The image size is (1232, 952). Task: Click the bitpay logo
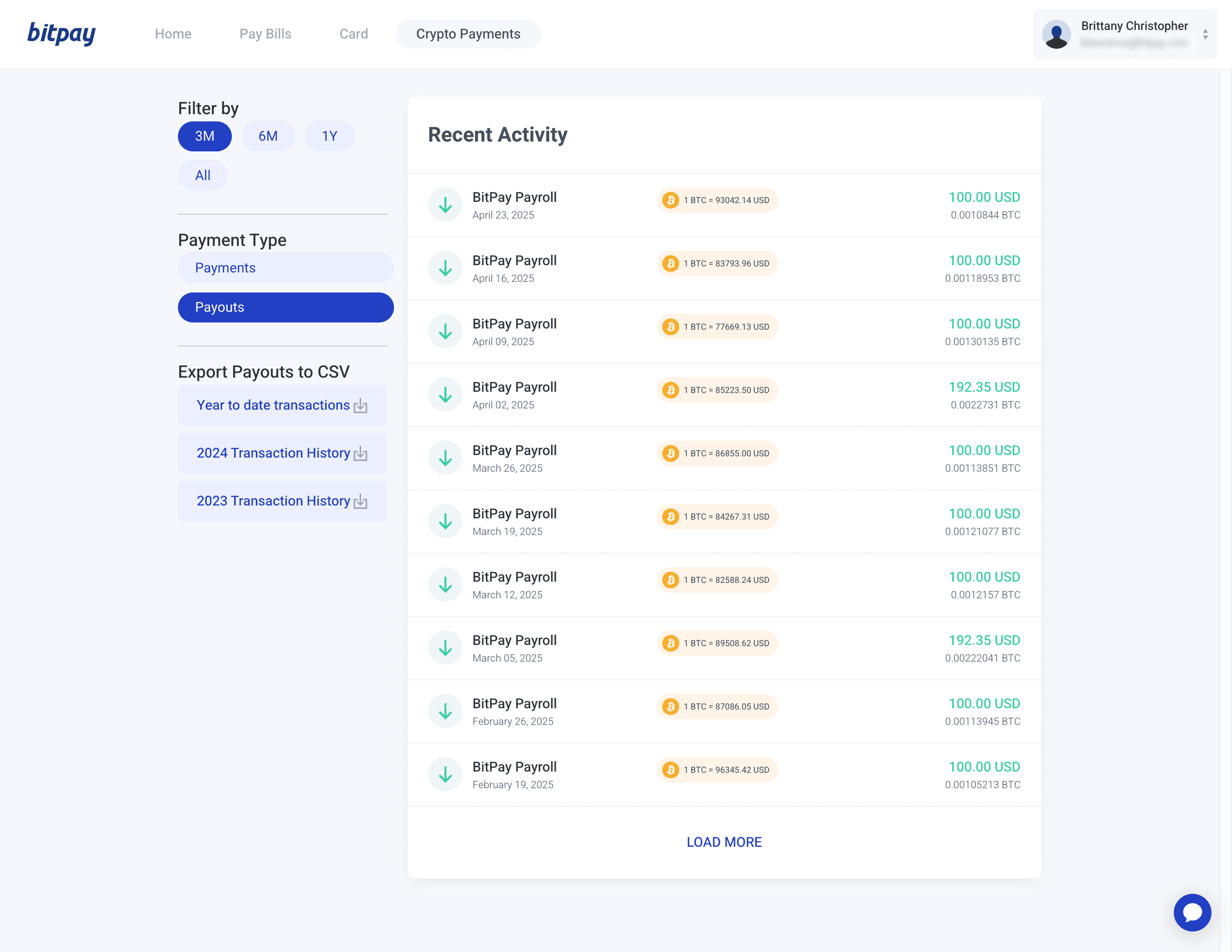(x=62, y=33)
